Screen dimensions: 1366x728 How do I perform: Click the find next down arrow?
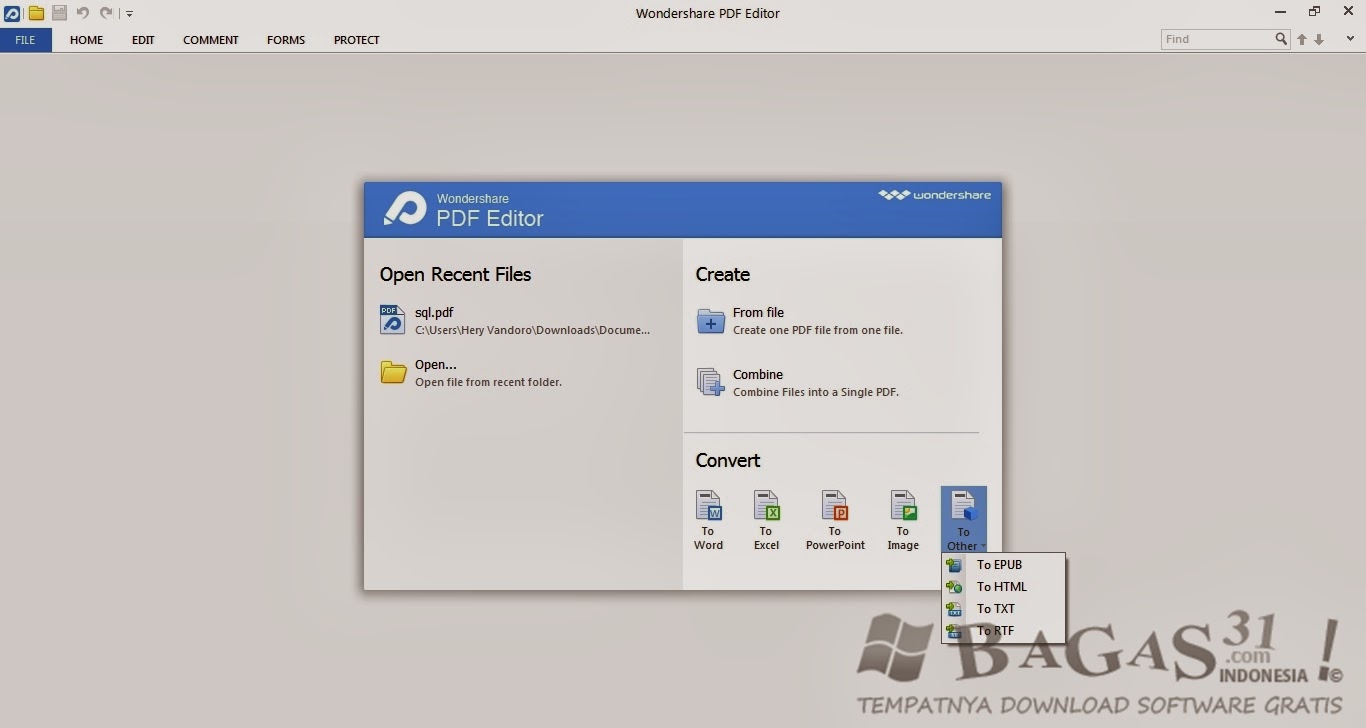1319,40
